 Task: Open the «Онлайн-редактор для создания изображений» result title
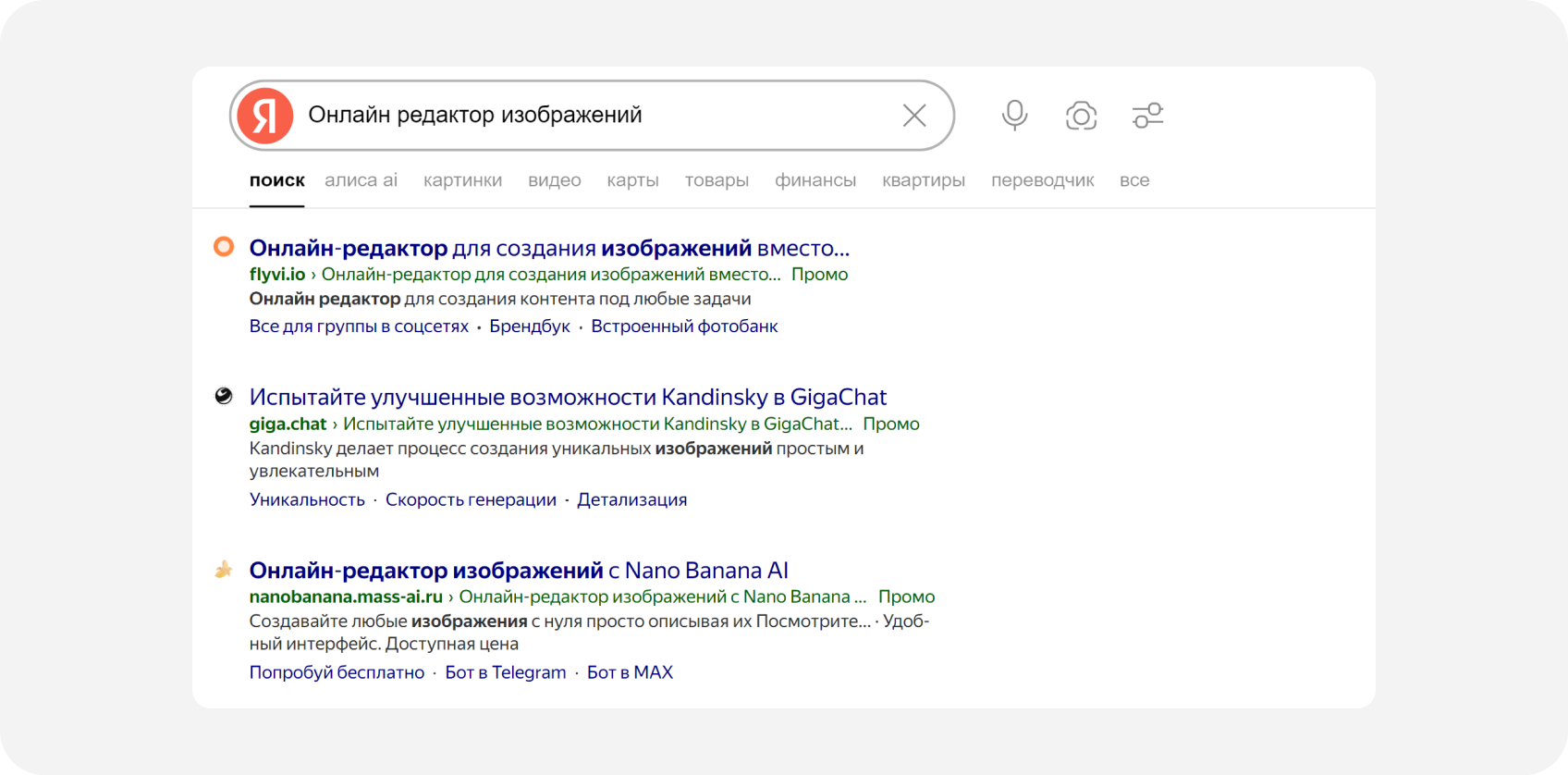pyautogui.click(x=549, y=248)
